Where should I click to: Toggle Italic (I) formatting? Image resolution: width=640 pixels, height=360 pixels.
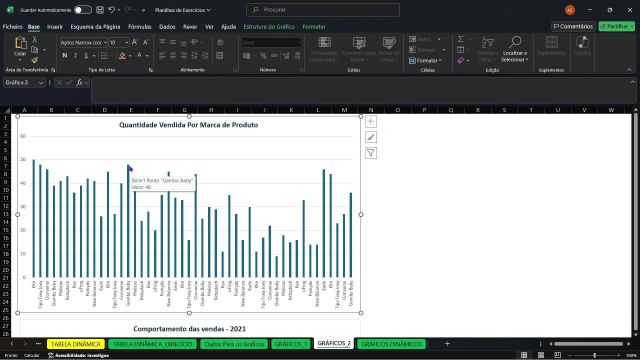75,56
